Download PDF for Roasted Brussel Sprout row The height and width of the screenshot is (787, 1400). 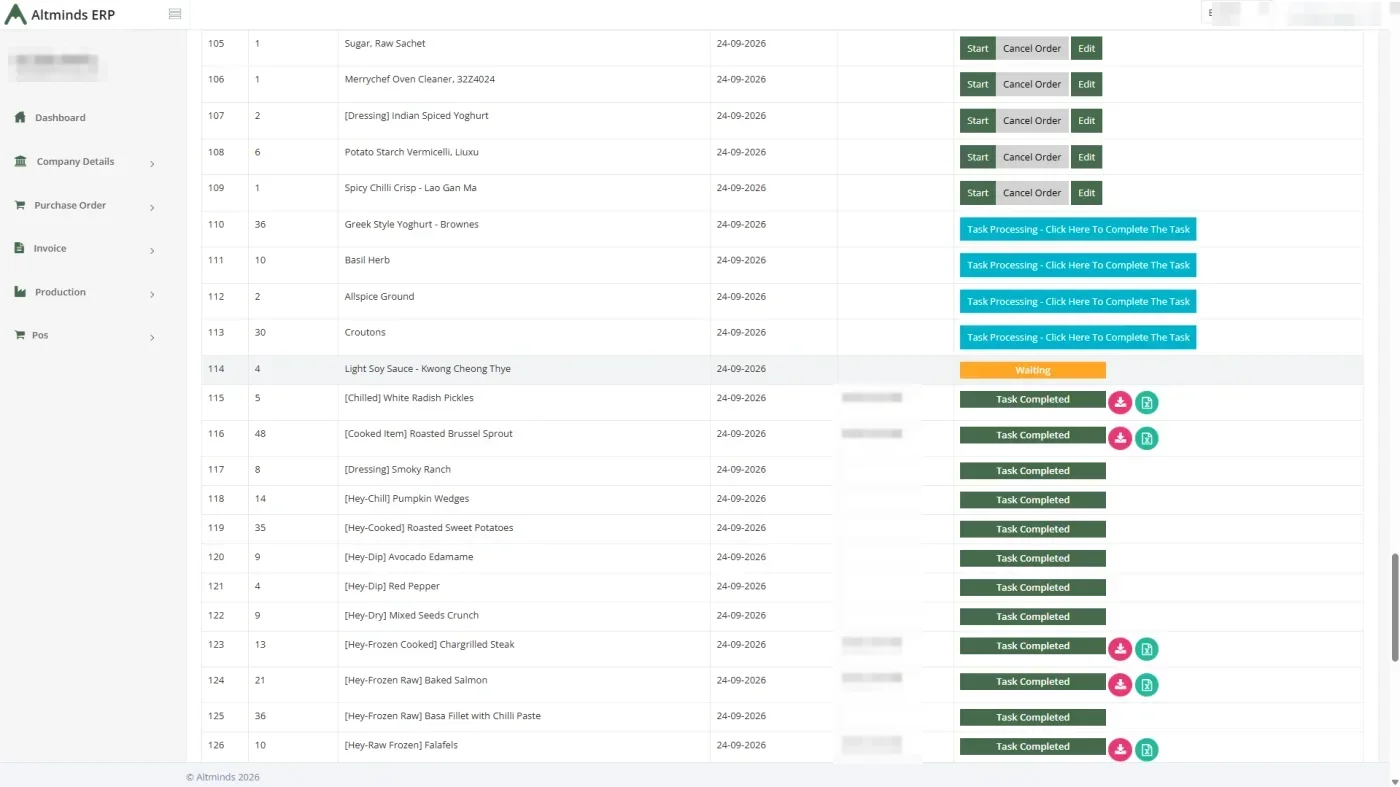1120,439
